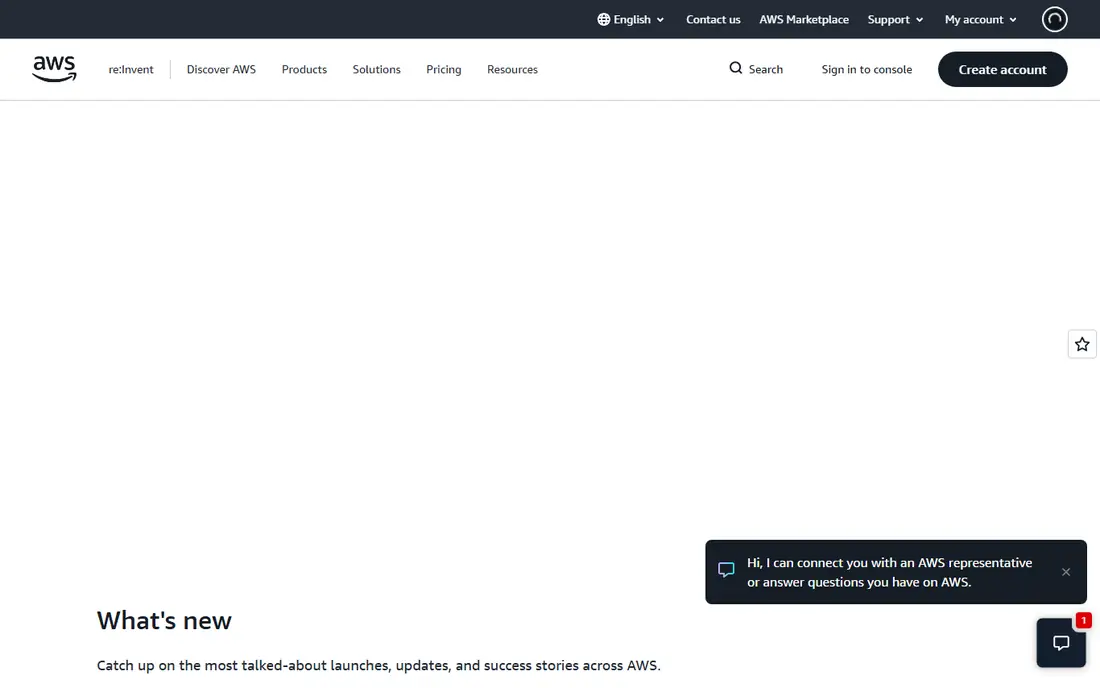Open the Products menu
Viewport: 1100px width, 688px height.
pyautogui.click(x=304, y=69)
